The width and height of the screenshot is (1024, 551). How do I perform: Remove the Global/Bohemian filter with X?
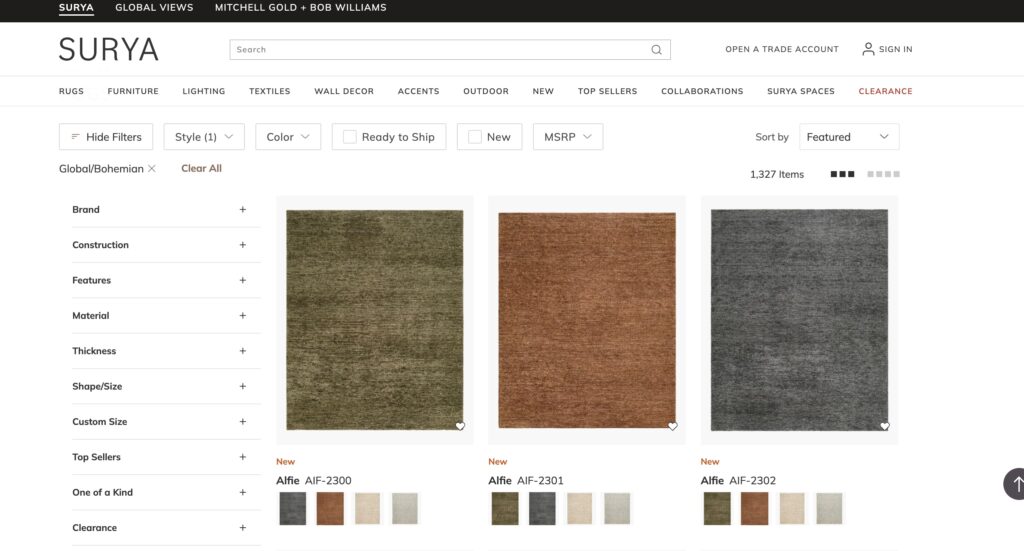pyautogui.click(x=152, y=168)
